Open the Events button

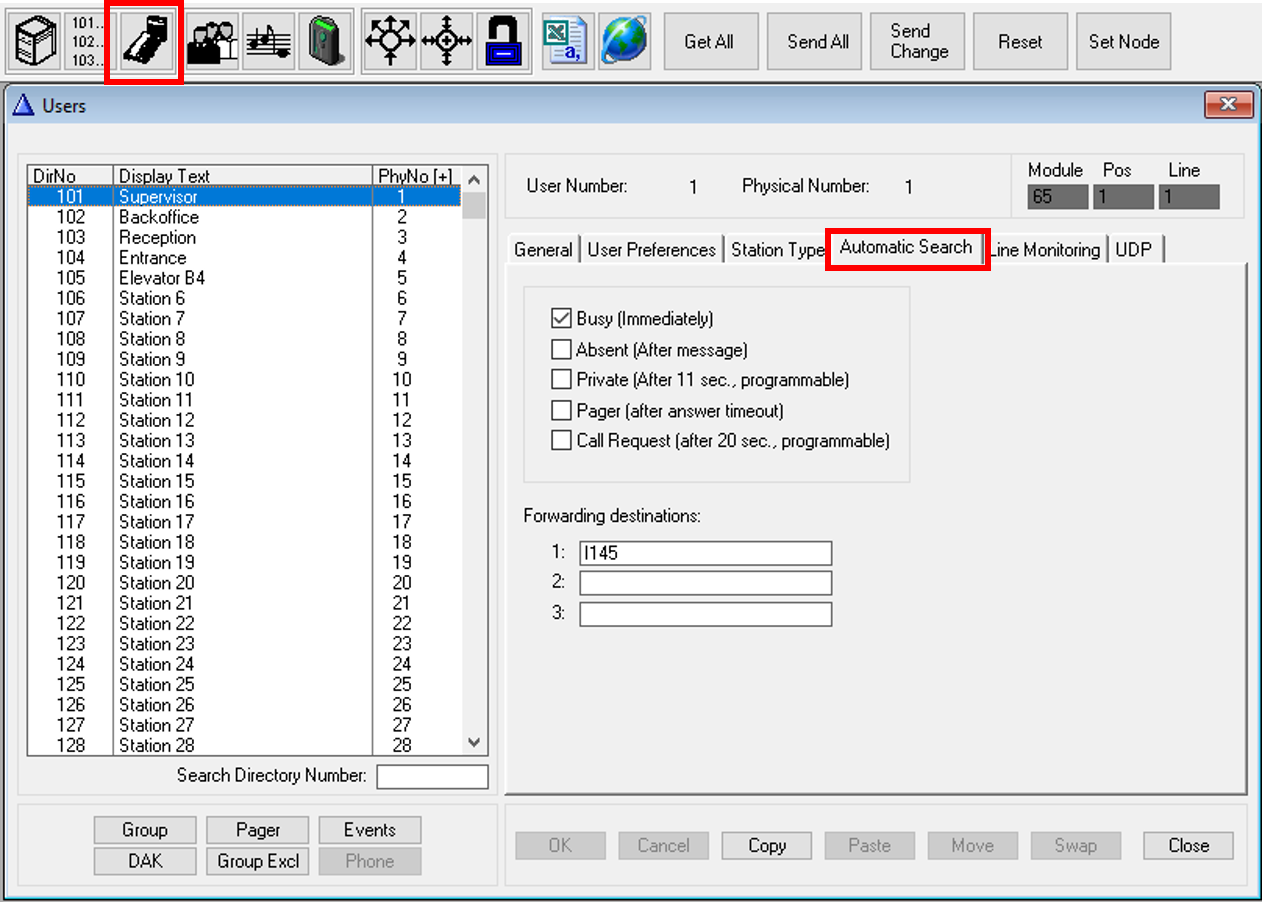(370, 830)
